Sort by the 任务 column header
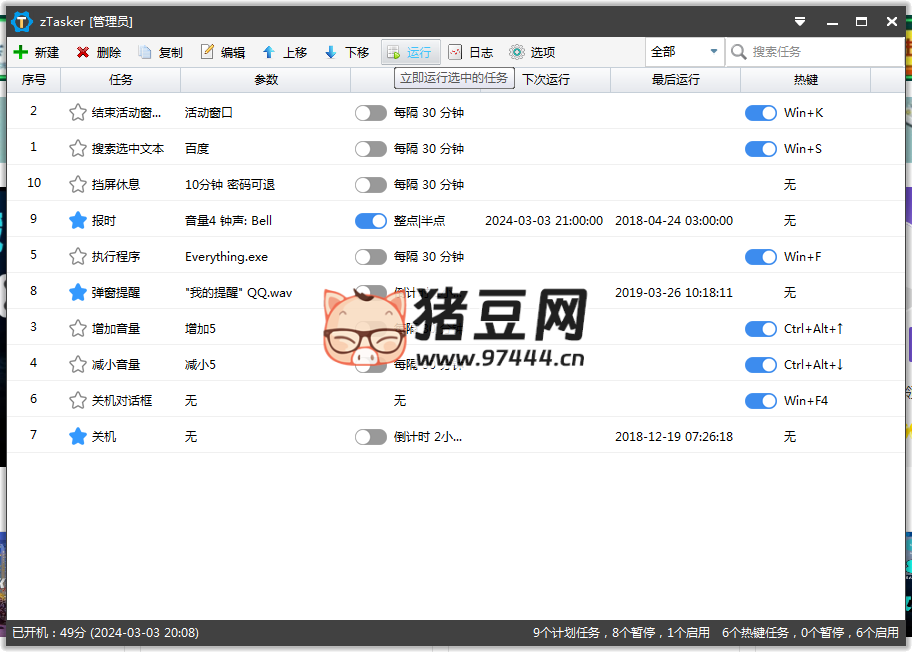The height and width of the screenshot is (652, 912). (120, 80)
